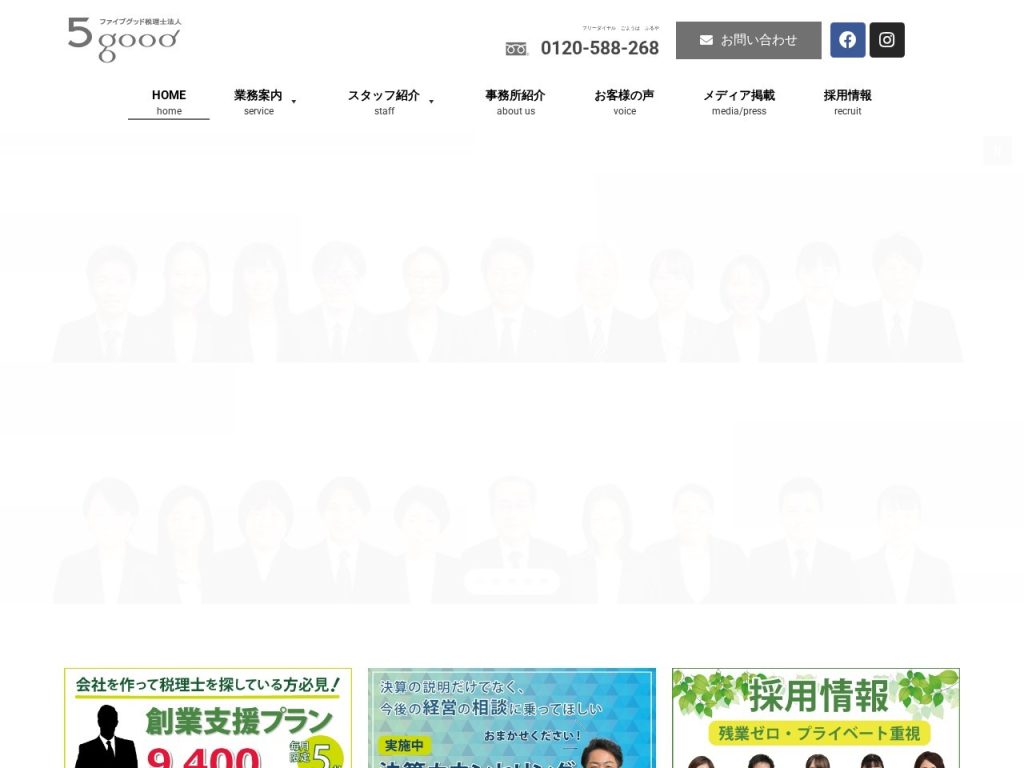Click the faded pause button on the slideshow
Screen dimensions: 1024x768
coord(997,151)
